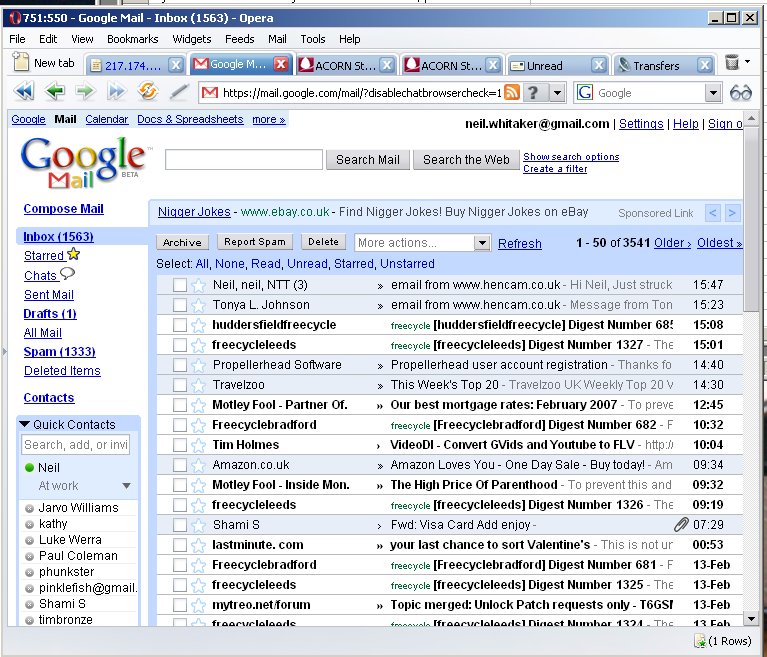The image size is (767, 657).
Task: Click the Google search engine icon
Action: click(585, 92)
